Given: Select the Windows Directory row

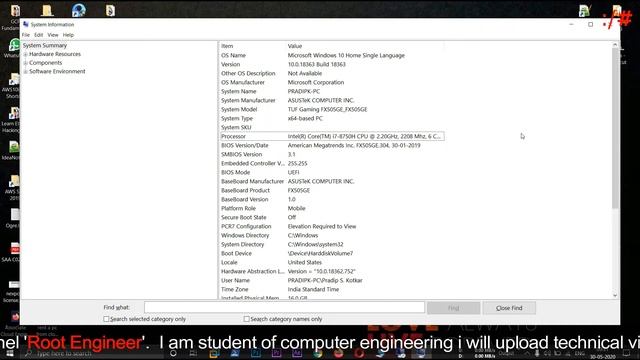Looking at the screenshot, I should tap(332, 235).
